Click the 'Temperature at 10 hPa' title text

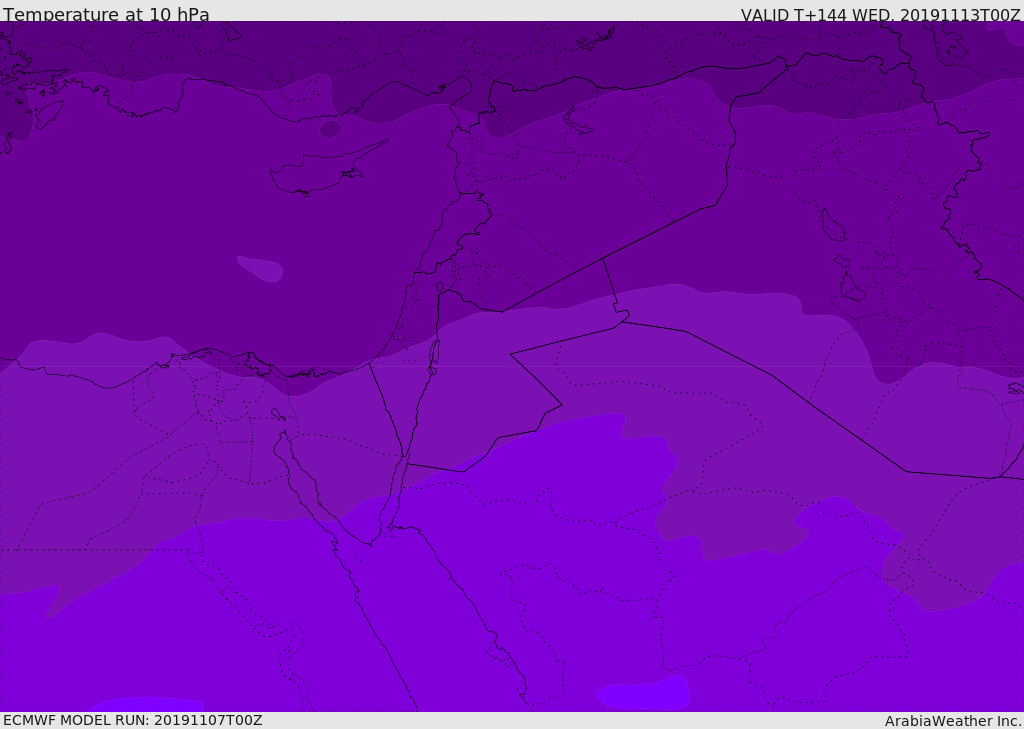106,14
